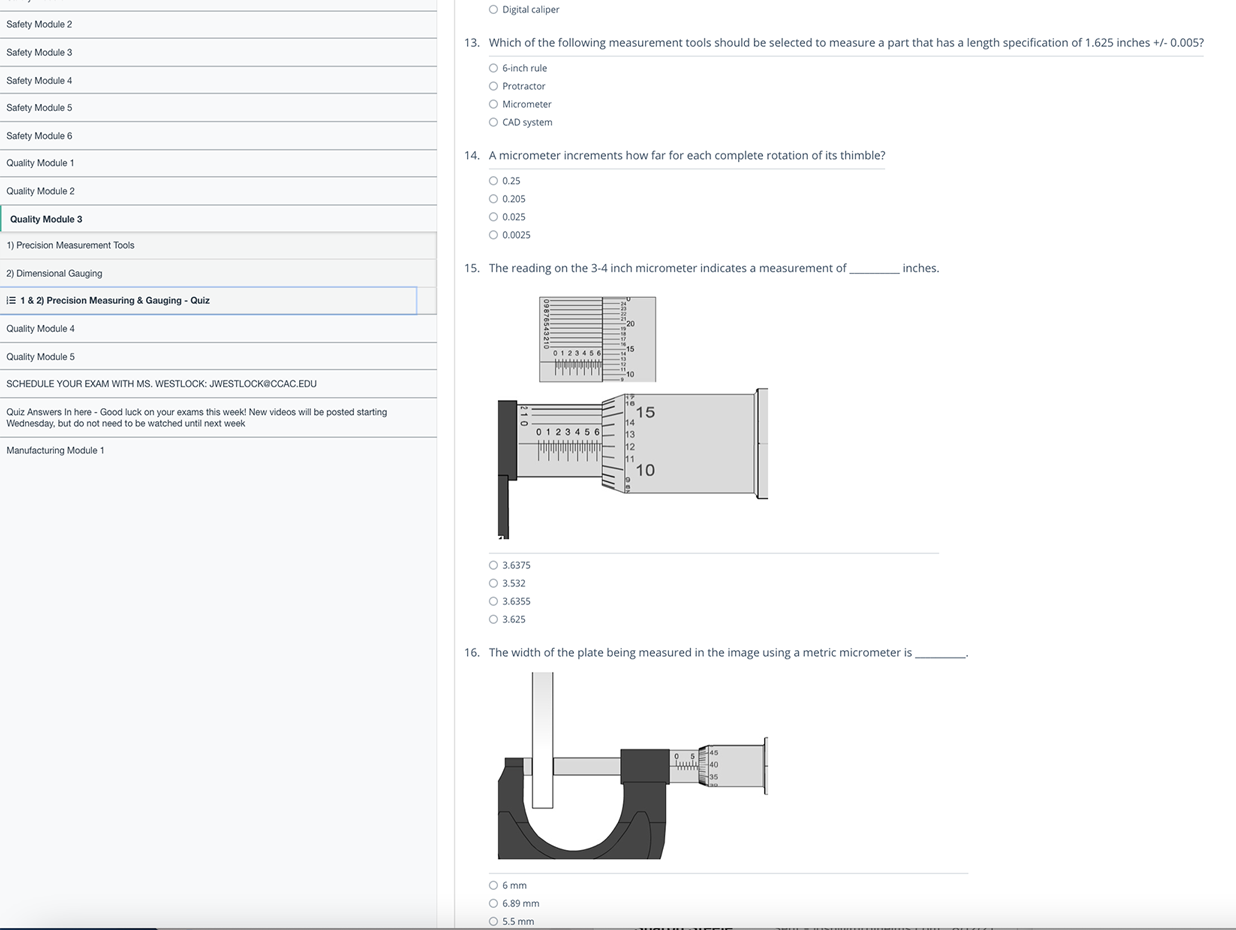Select the Digital caliper radio button

pos(493,10)
